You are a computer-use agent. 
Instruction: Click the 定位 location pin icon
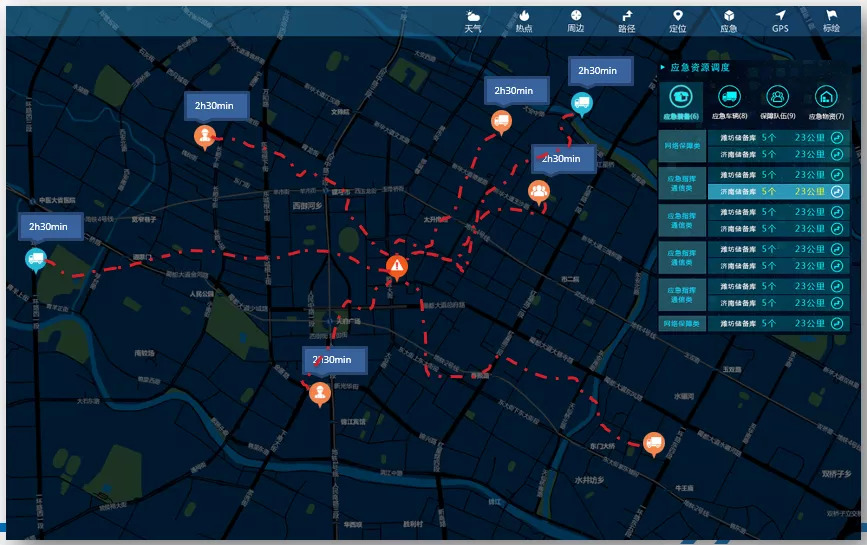(678, 20)
